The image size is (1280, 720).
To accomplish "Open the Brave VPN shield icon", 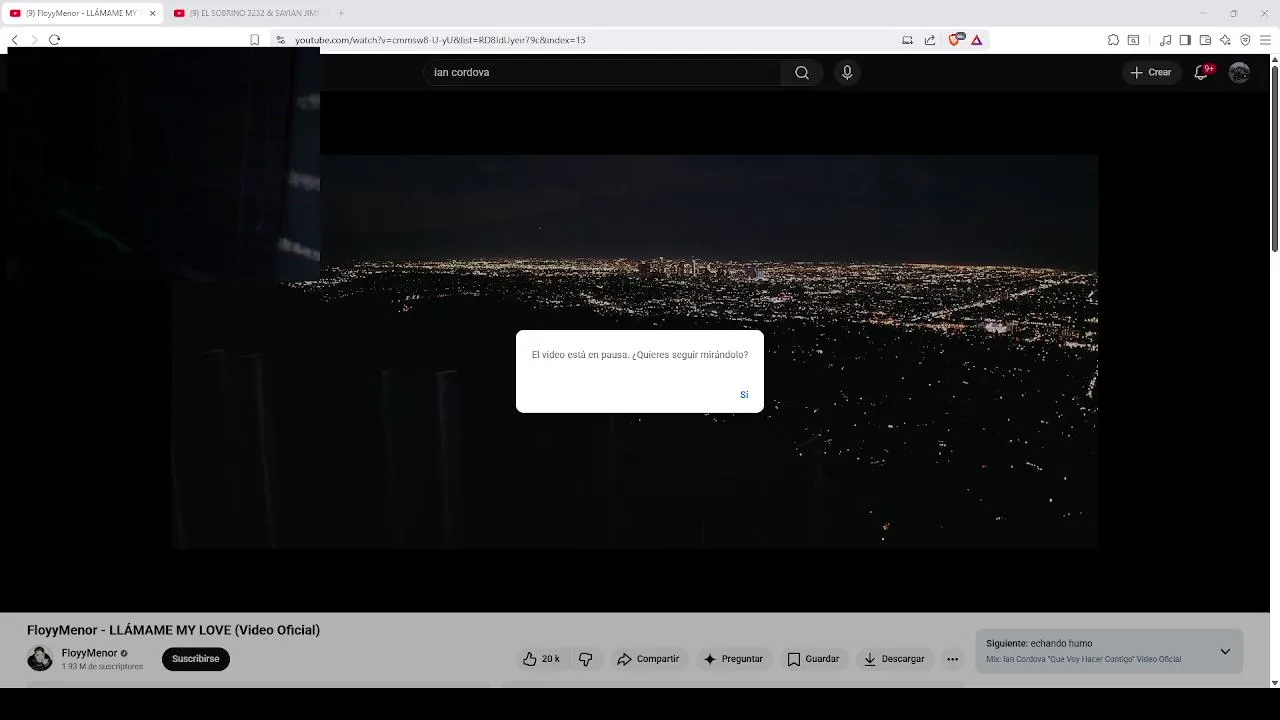I will pos(1245,40).
